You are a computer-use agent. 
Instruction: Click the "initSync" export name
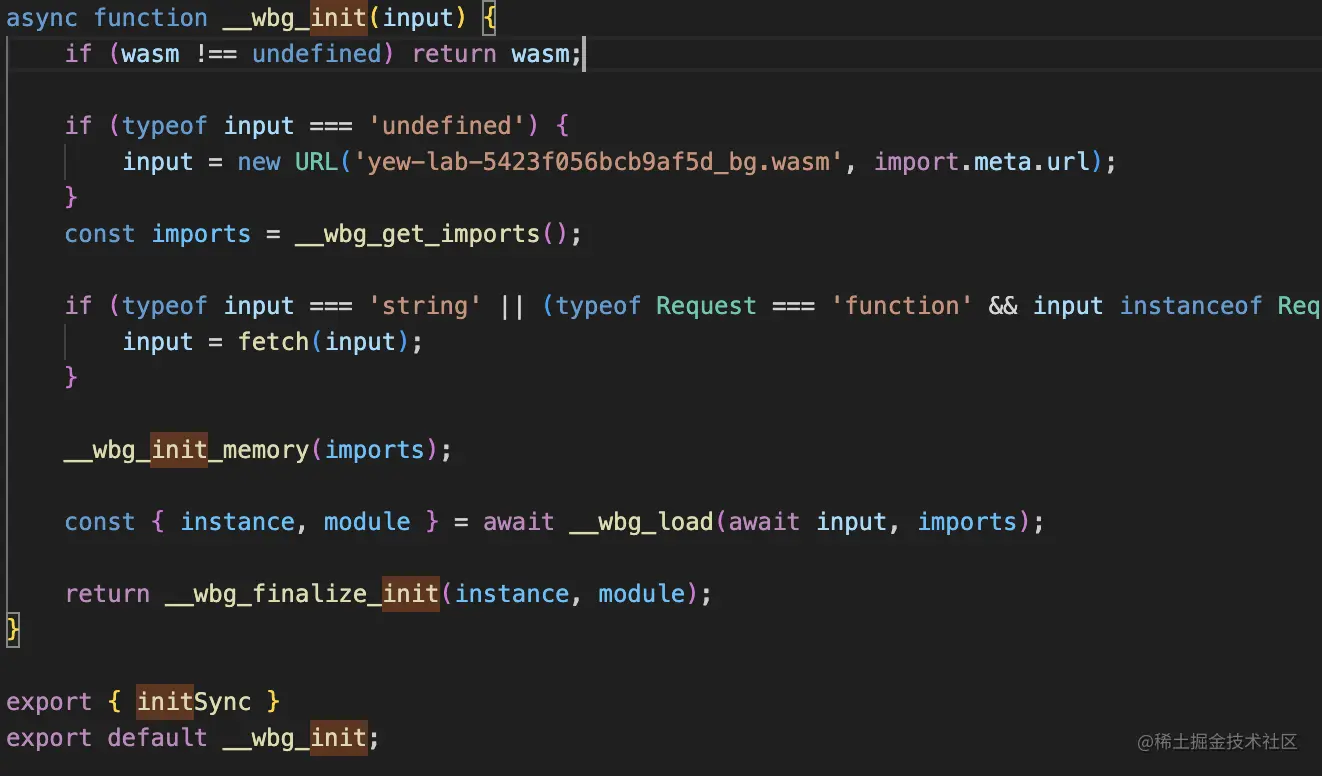[x=194, y=702]
